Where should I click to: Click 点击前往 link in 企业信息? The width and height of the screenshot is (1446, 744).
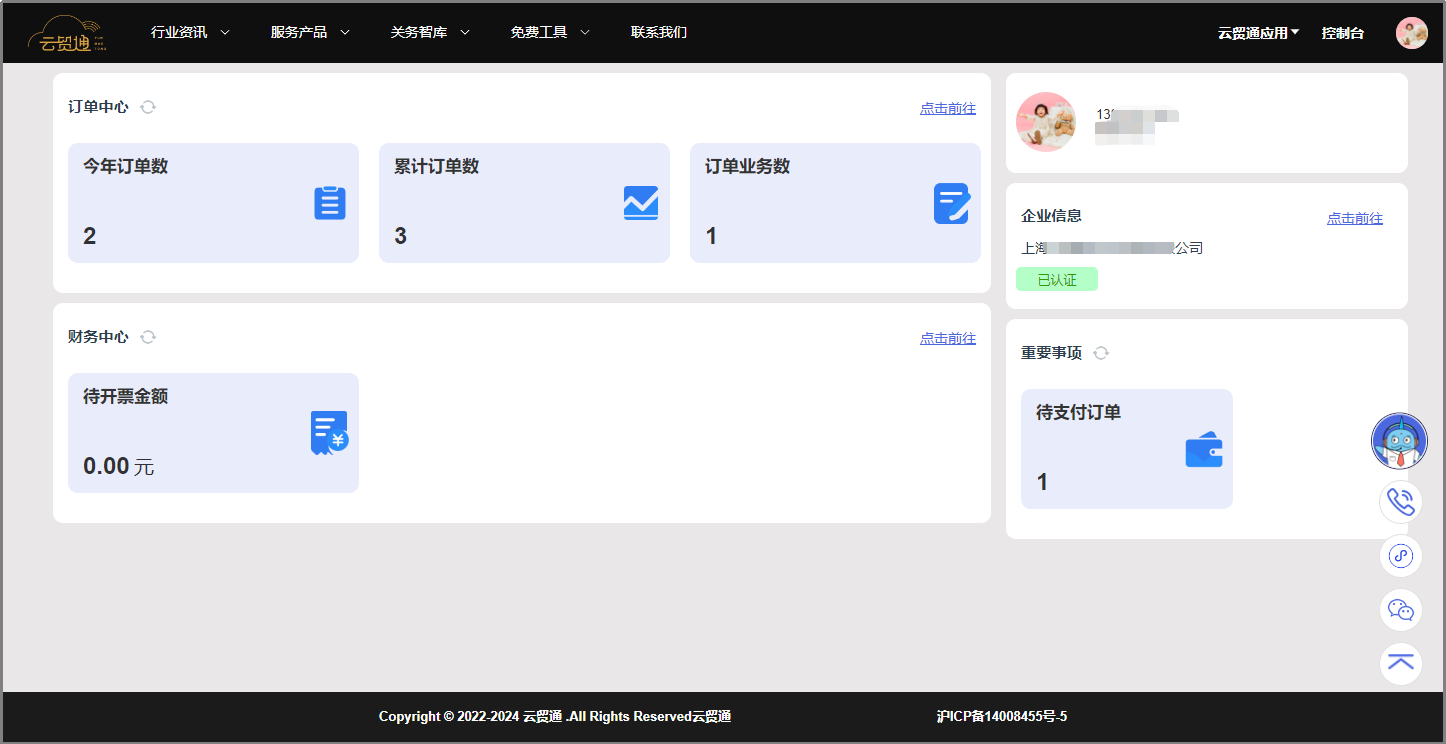coord(1354,218)
